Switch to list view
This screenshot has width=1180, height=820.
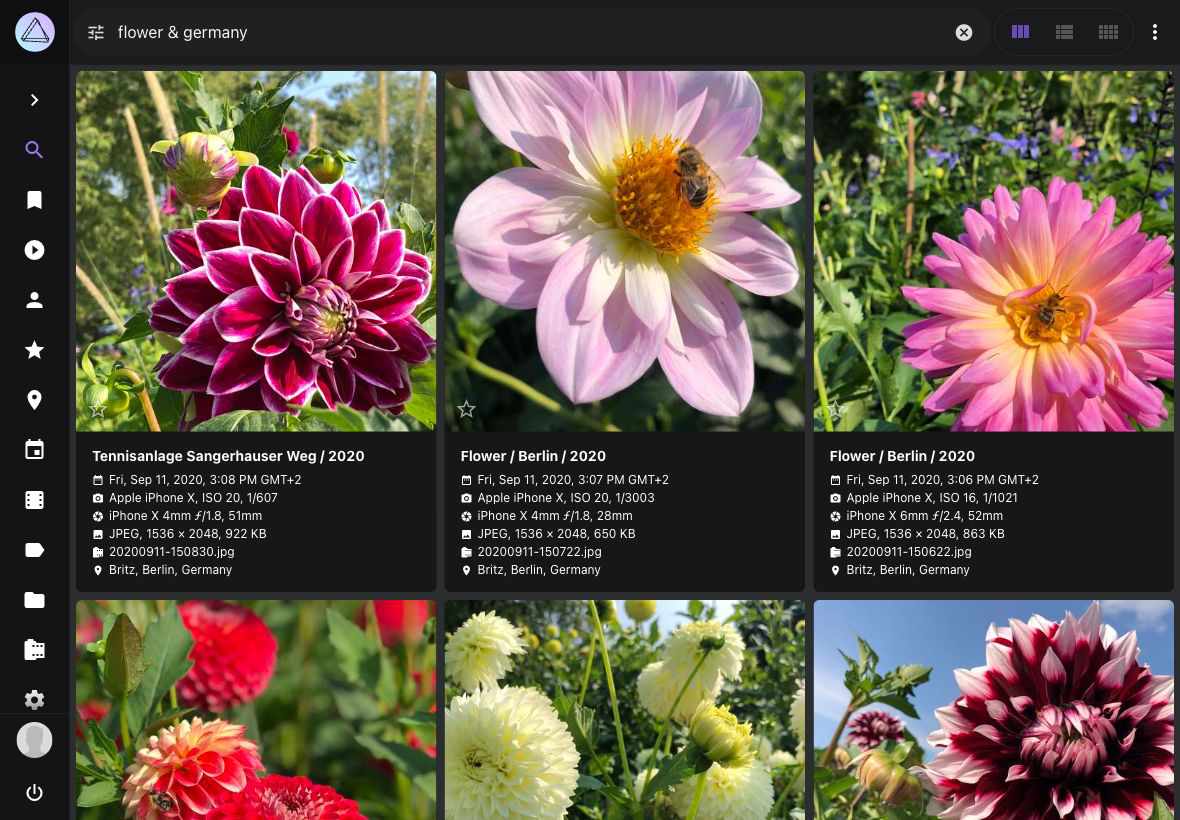coord(1064,32)
